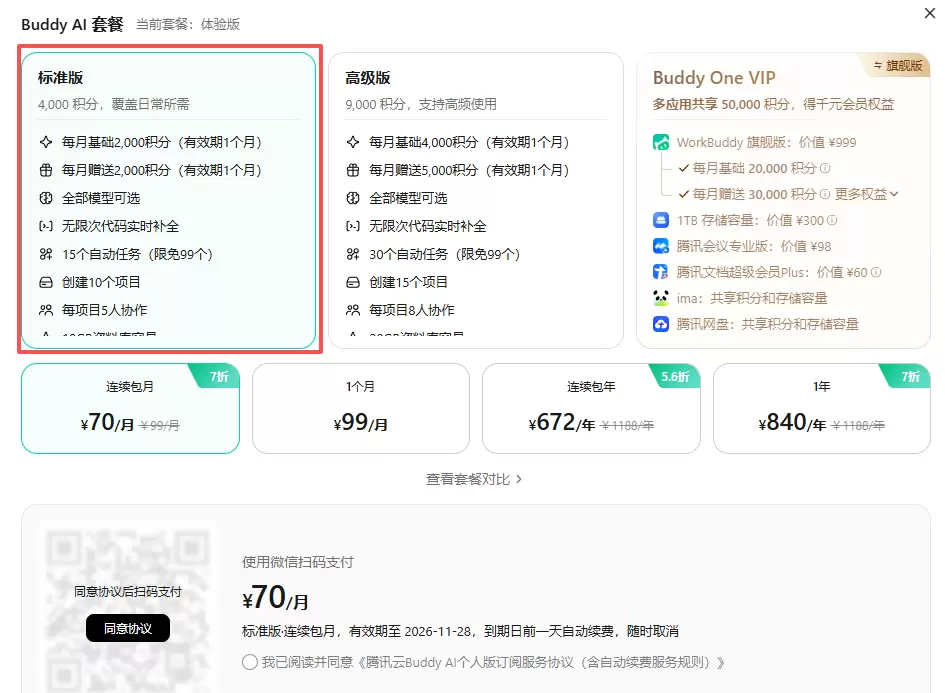Click the 1TB 存储容量 storage icon
This screenshot has height=693, width=945.
661,220
